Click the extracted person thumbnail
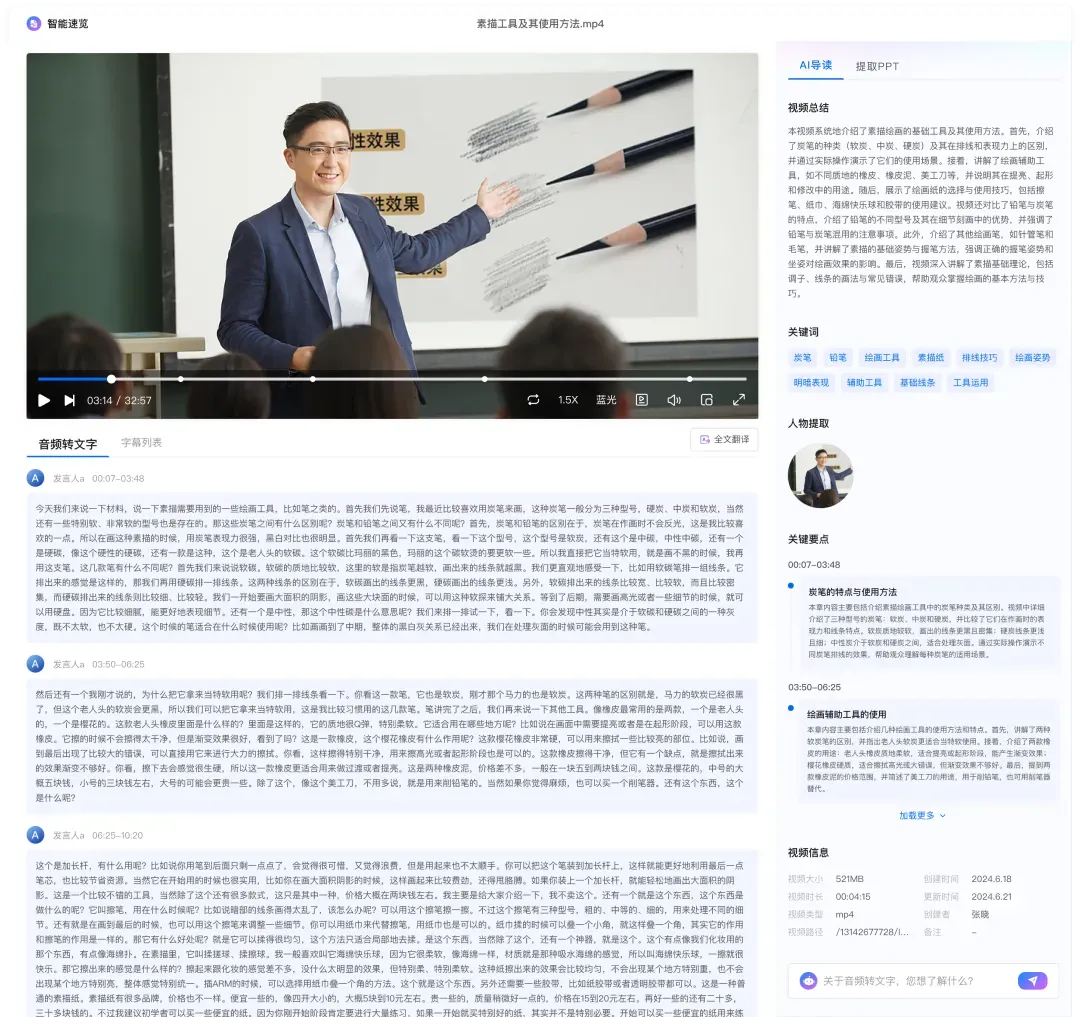The height and width of the screenshot is (1017, 1080). tap(820, 476)
